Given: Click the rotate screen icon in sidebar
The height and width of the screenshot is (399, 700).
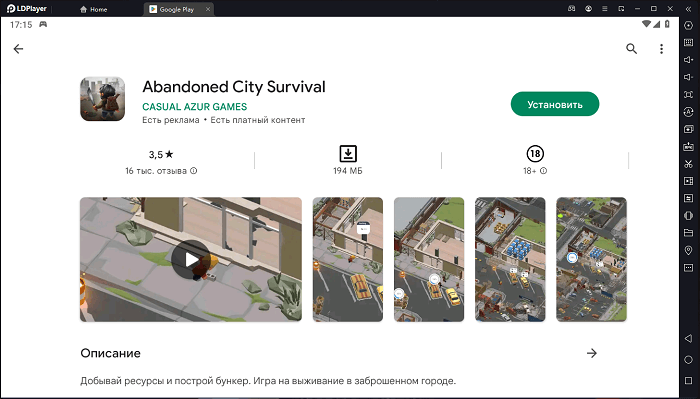Looking at the screenshot, I should point(688,216).
